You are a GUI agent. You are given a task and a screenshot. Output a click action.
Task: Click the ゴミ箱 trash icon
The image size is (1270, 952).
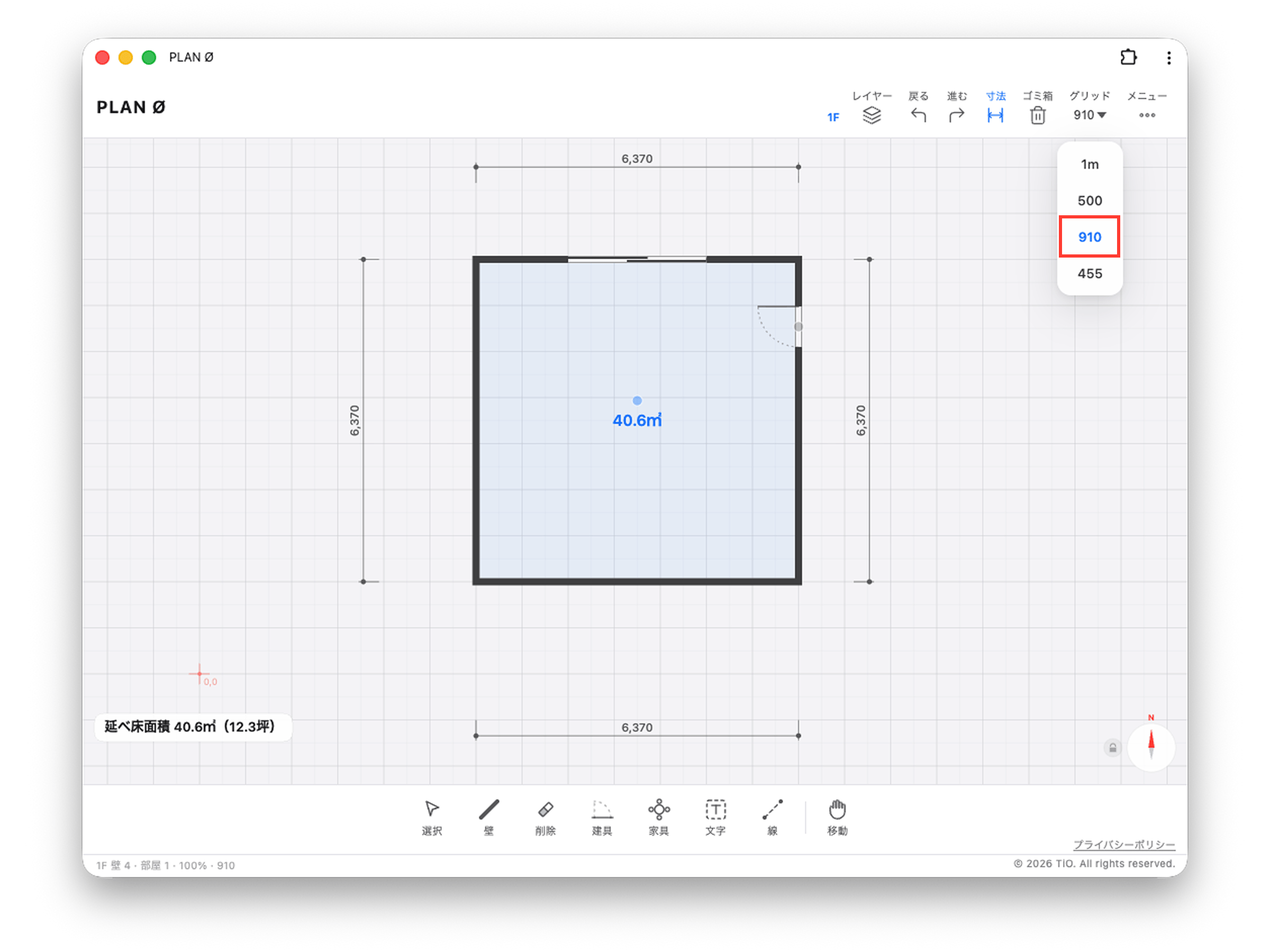tap(1038, 107)
